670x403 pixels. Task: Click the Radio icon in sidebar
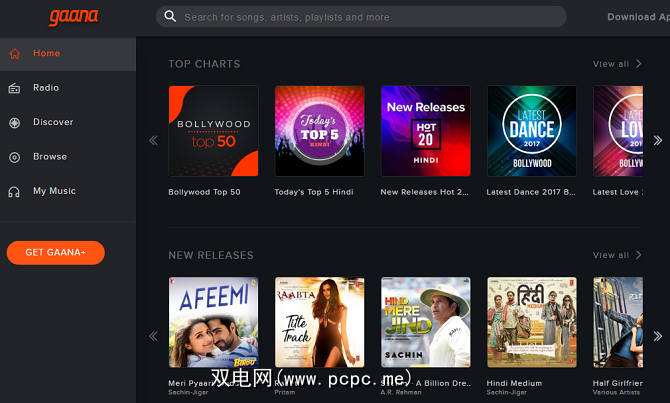tap(15, 88)
